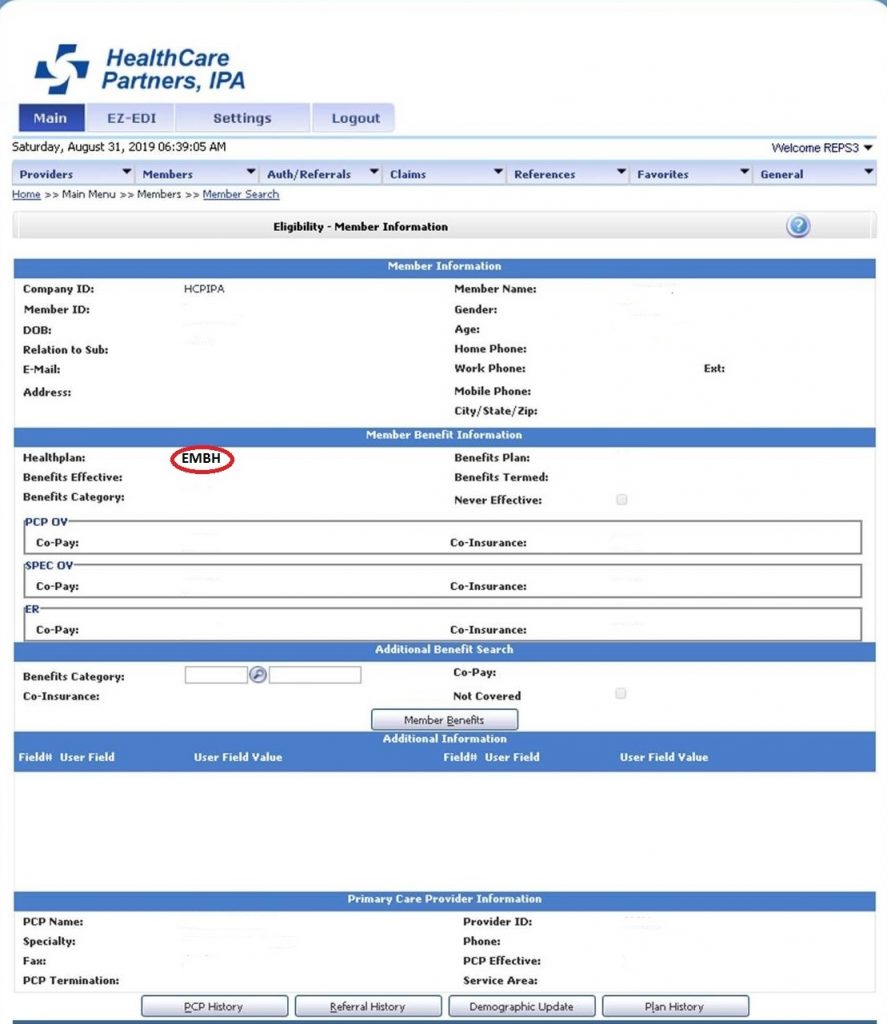Click the date and time text
The height and width of the screenshot is (1024, 887).
(x=119, y=147)
